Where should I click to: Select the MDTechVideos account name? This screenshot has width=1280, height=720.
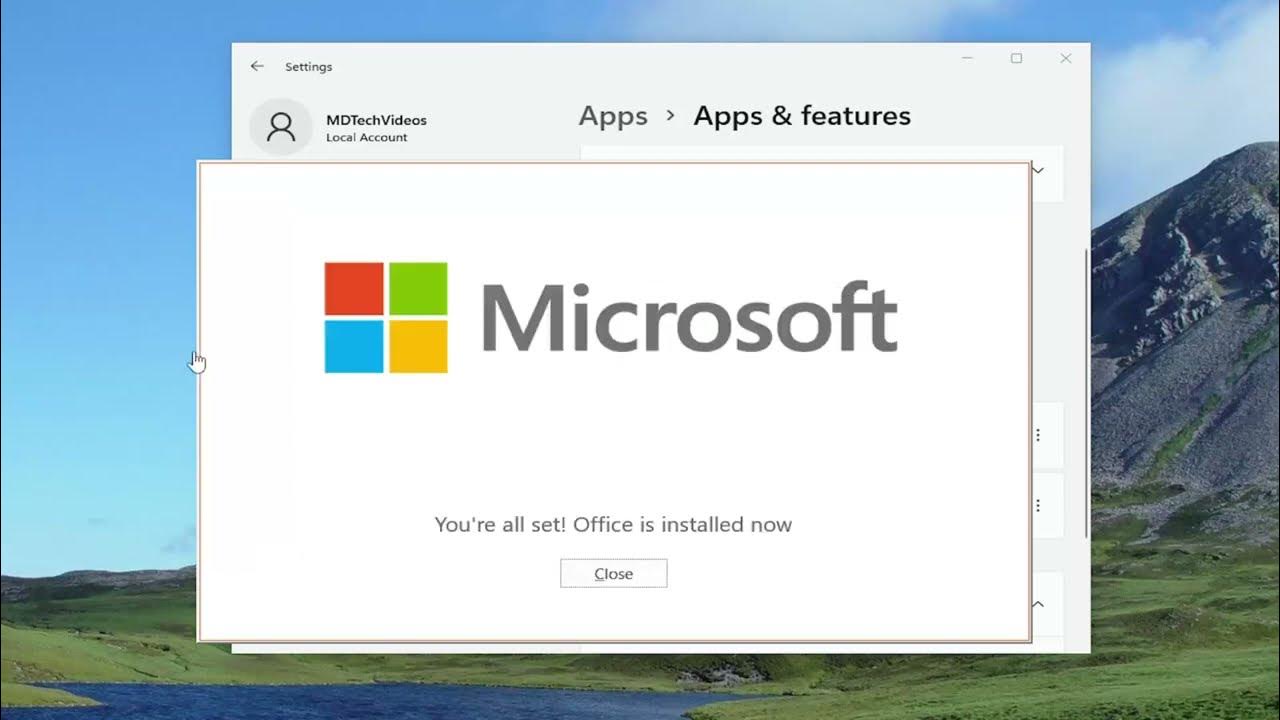[x=376, y=120]
